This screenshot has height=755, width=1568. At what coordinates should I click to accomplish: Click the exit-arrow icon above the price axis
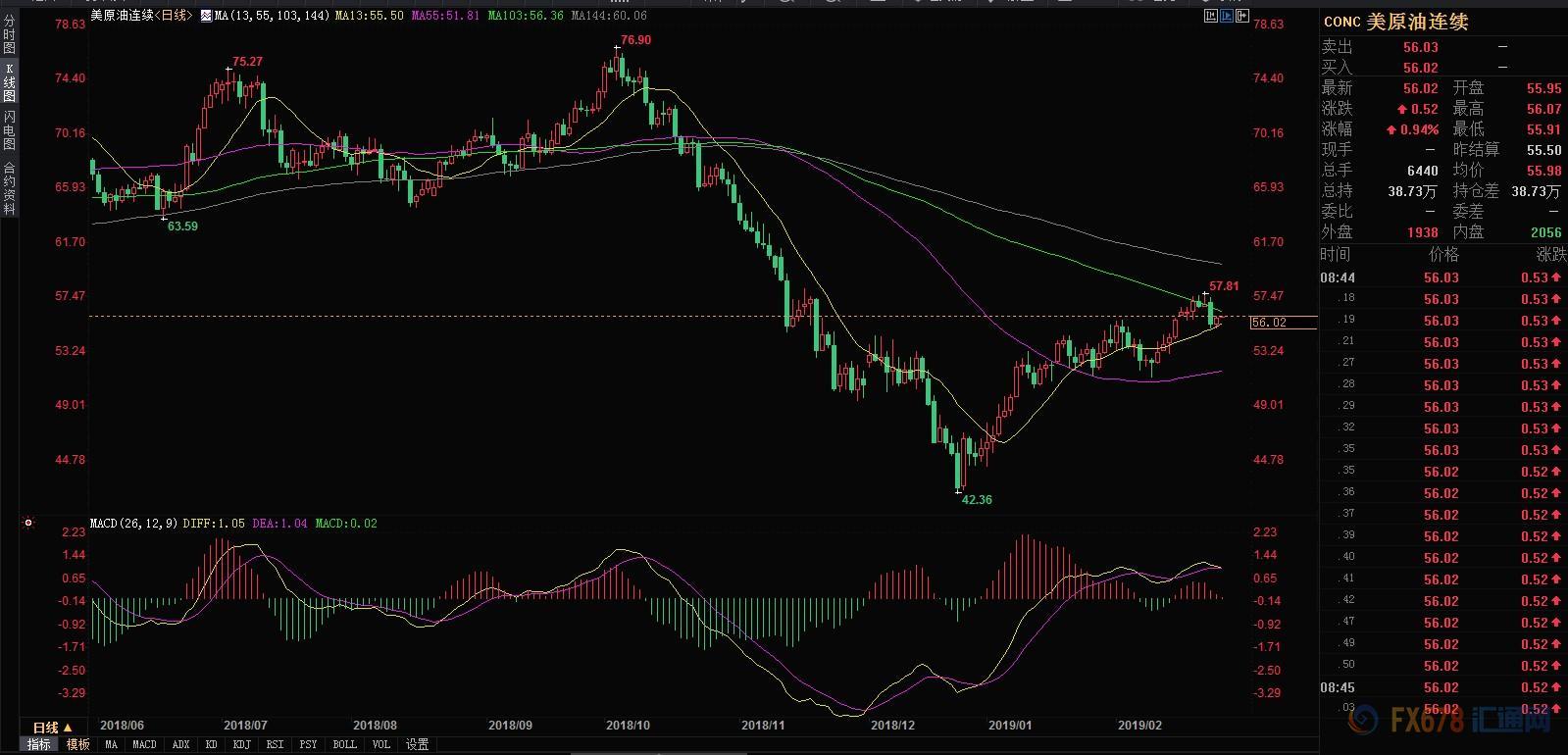[1243, 16]
